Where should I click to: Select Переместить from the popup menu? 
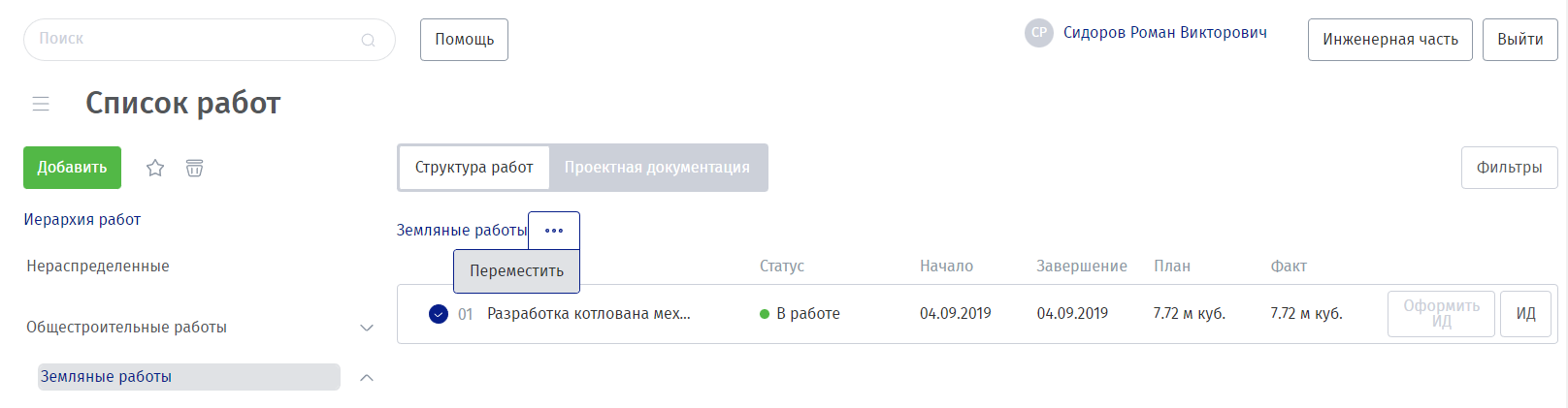[516, 271]
